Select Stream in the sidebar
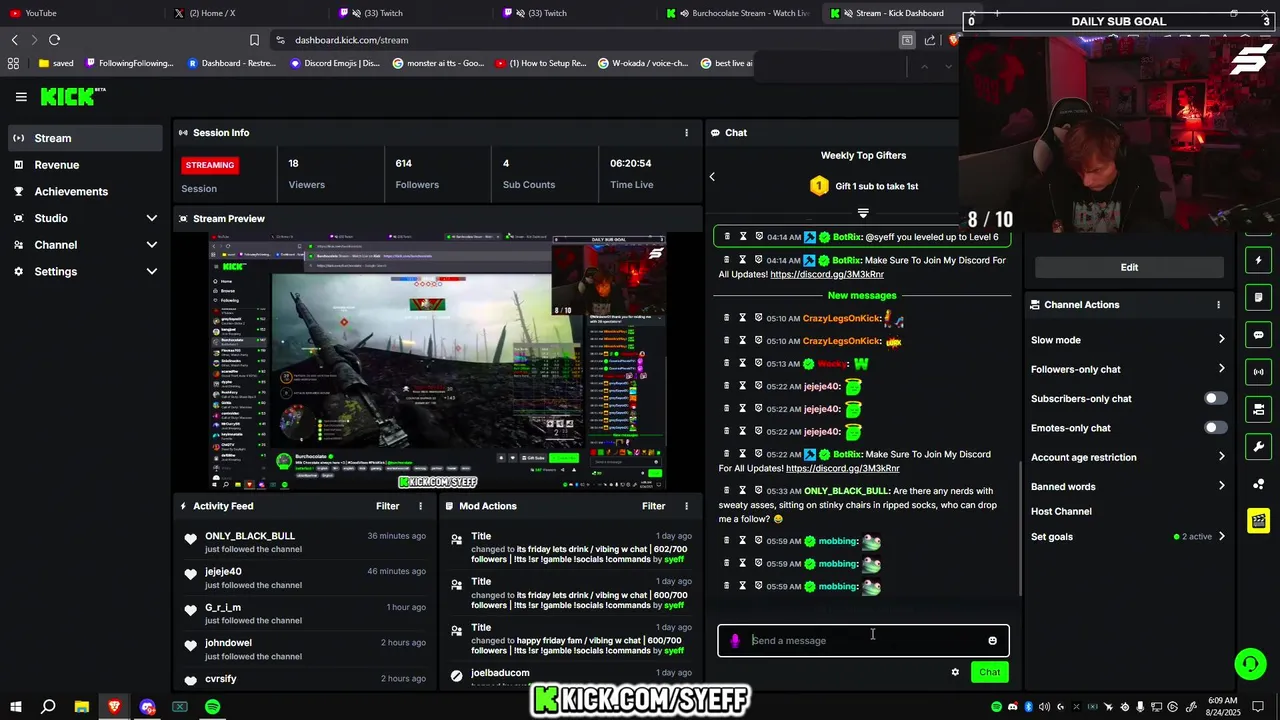1280x720 pixels. click(84, 138)
